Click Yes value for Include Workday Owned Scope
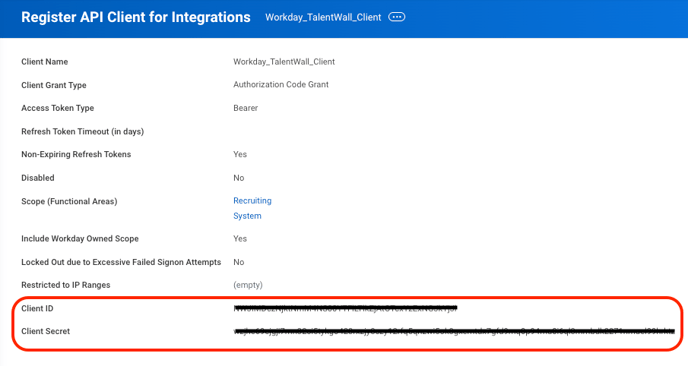Viewport: 688px width, 366px height. pos(240,239)
